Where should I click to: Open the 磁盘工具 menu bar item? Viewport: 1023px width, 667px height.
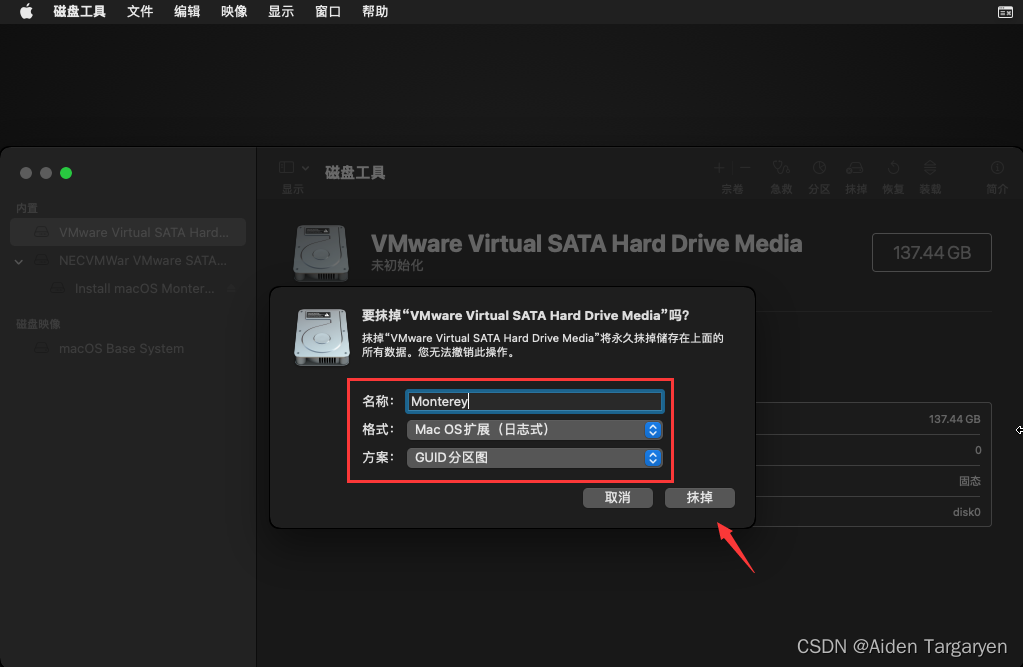point(80,12)
